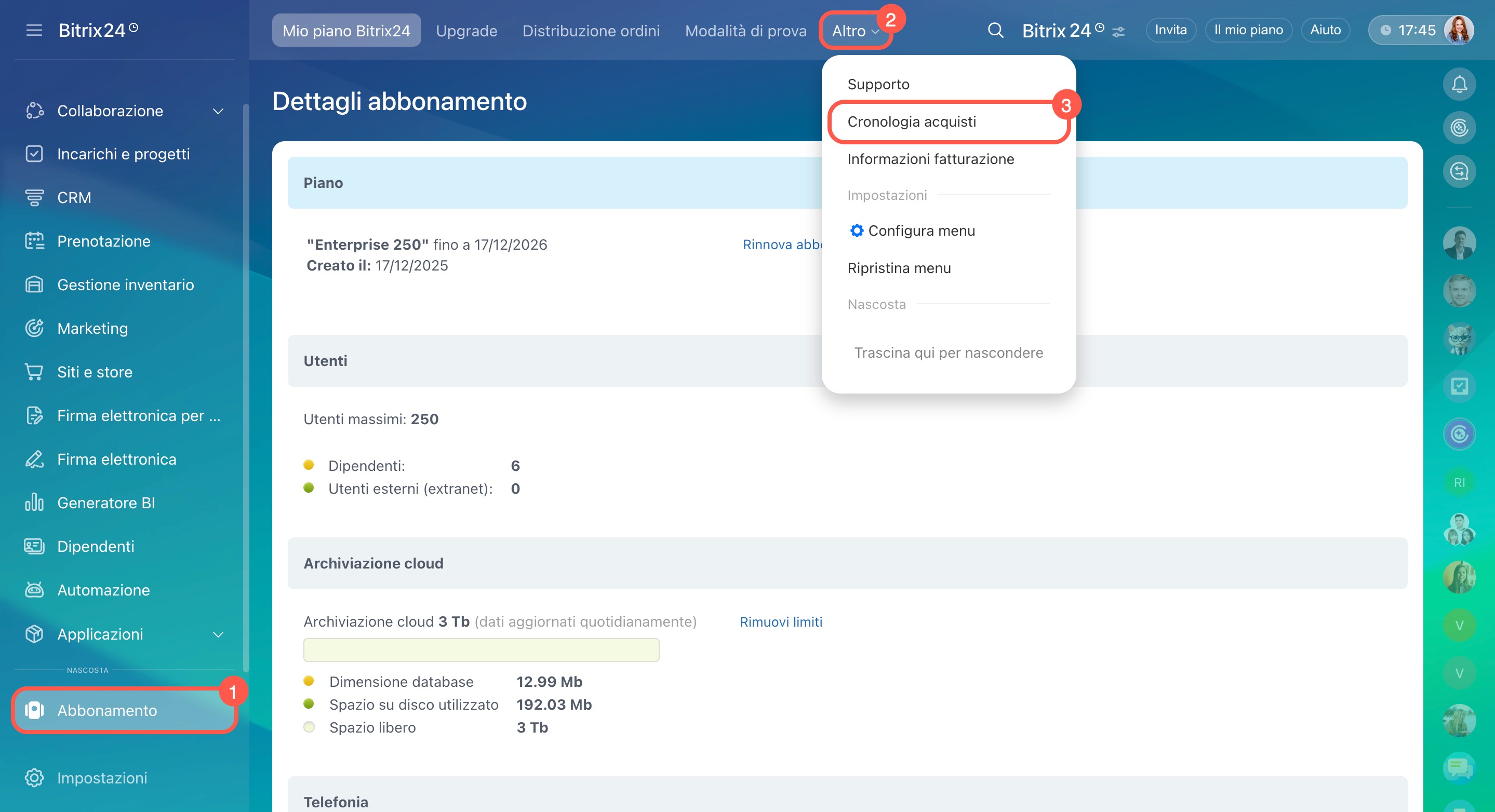The width and height of the screenshot is (1495, 812).
Task: Switch to the Upgrade tab
Action: coord(466,31)
